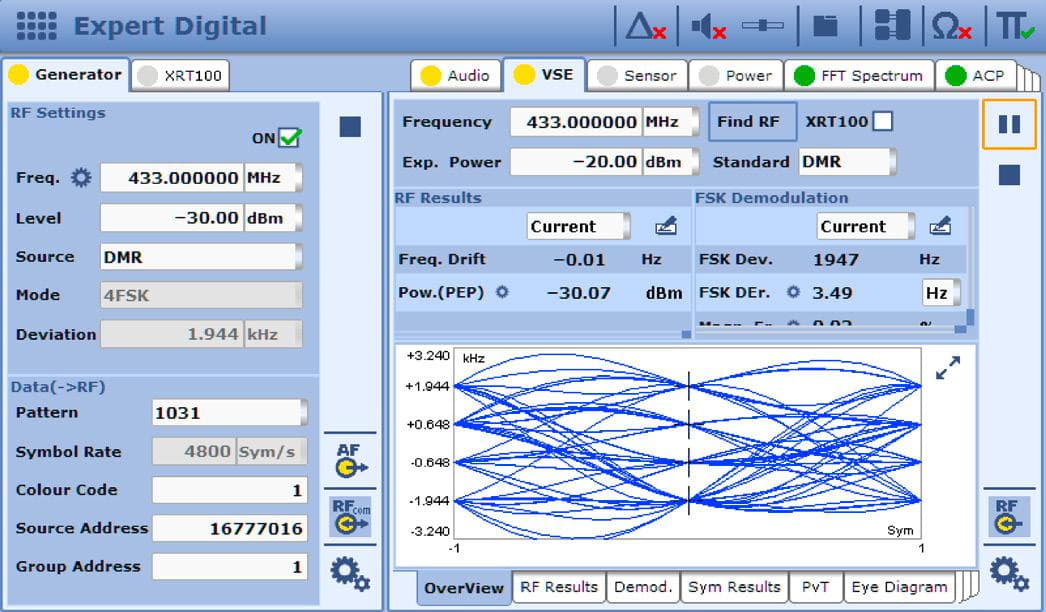
Task: Click the Find RF button
Action: tap(751, 122)
